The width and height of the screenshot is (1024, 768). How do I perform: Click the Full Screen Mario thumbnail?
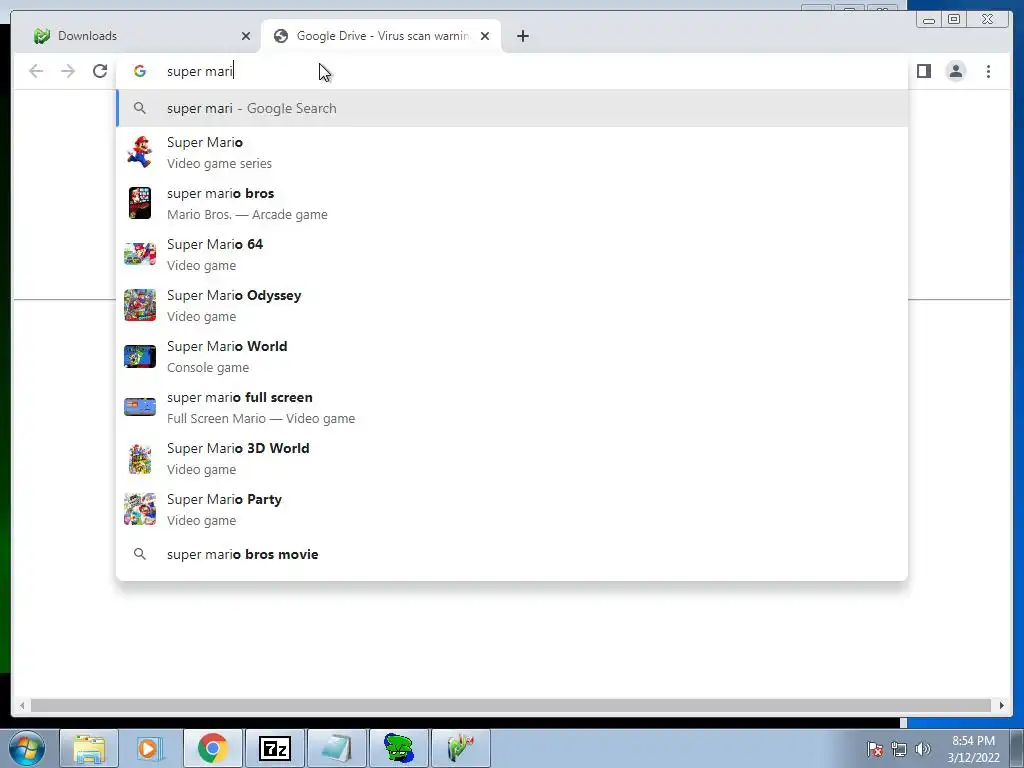click(x=140, y=407)
